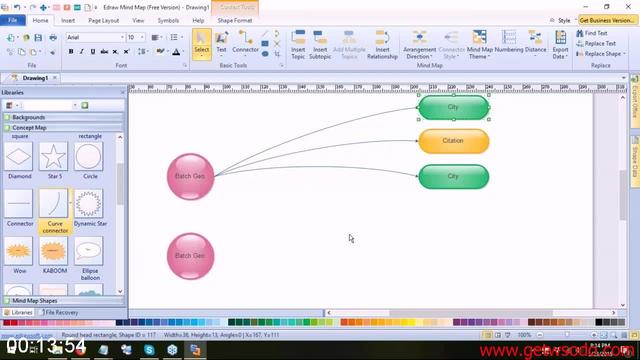This screenshot has width=640, height=360.
Task: Expand the Backgrounds library section
Action: point(63,118)
